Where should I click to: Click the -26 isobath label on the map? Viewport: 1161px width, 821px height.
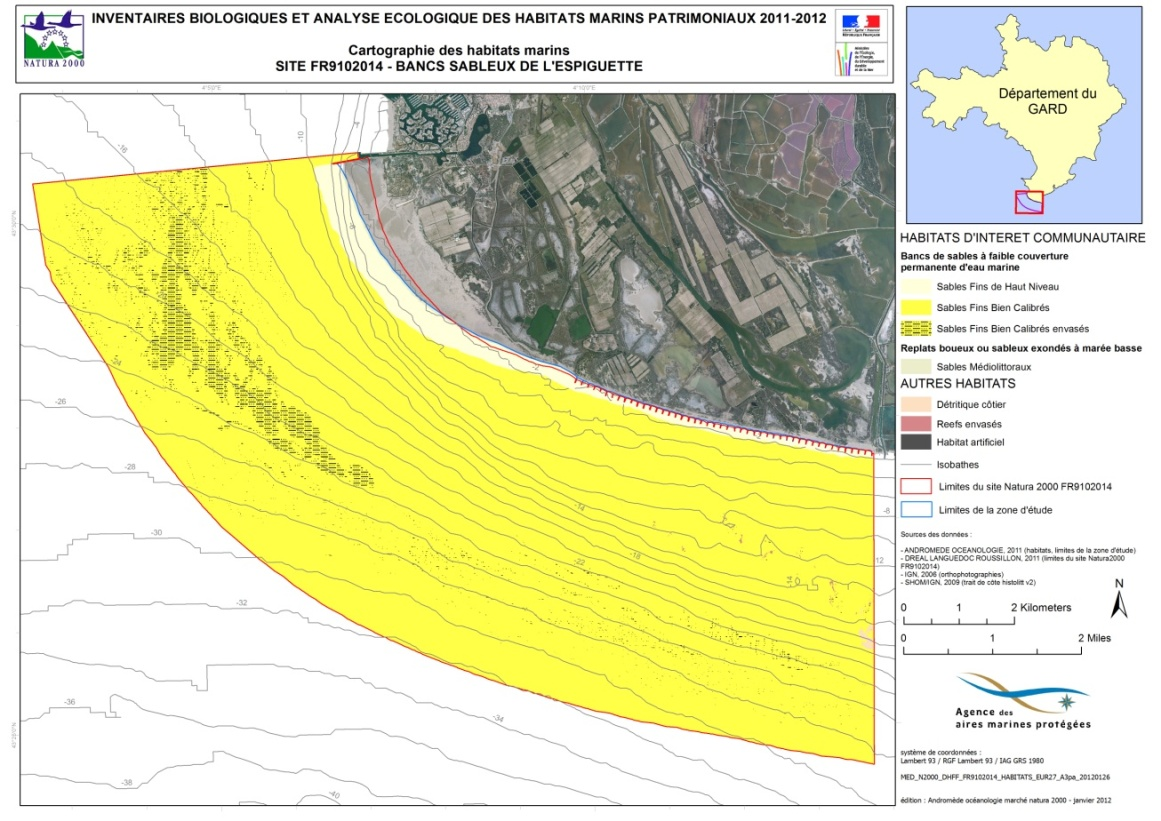pyautogui.click(x=61, y=401)
